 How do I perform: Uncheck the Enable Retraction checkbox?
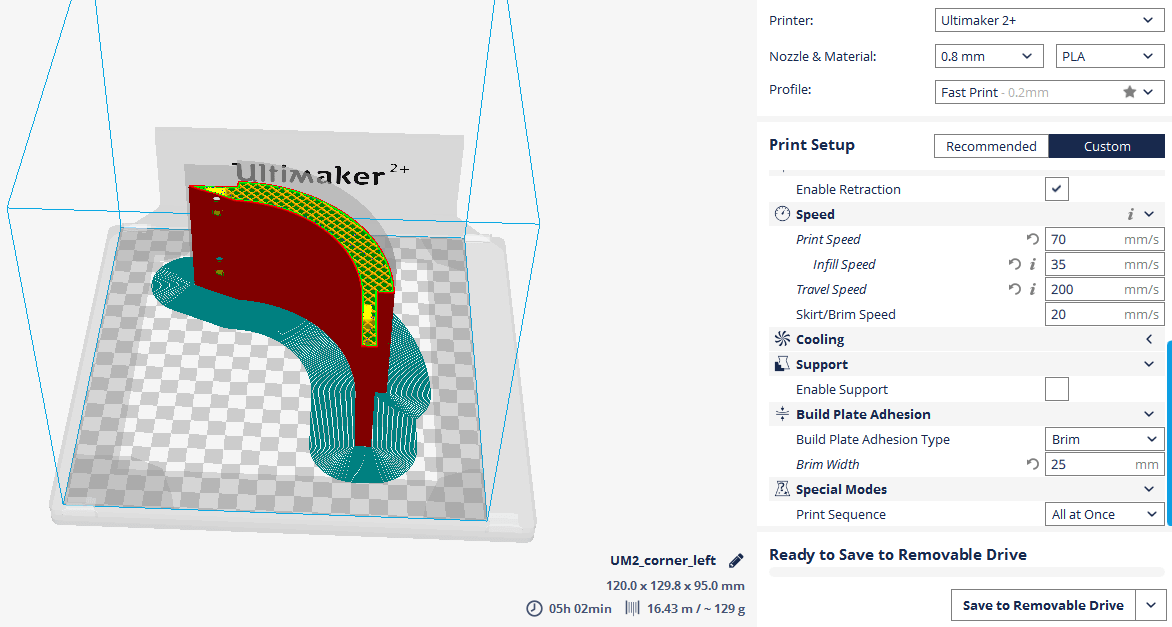point(1056,189)
